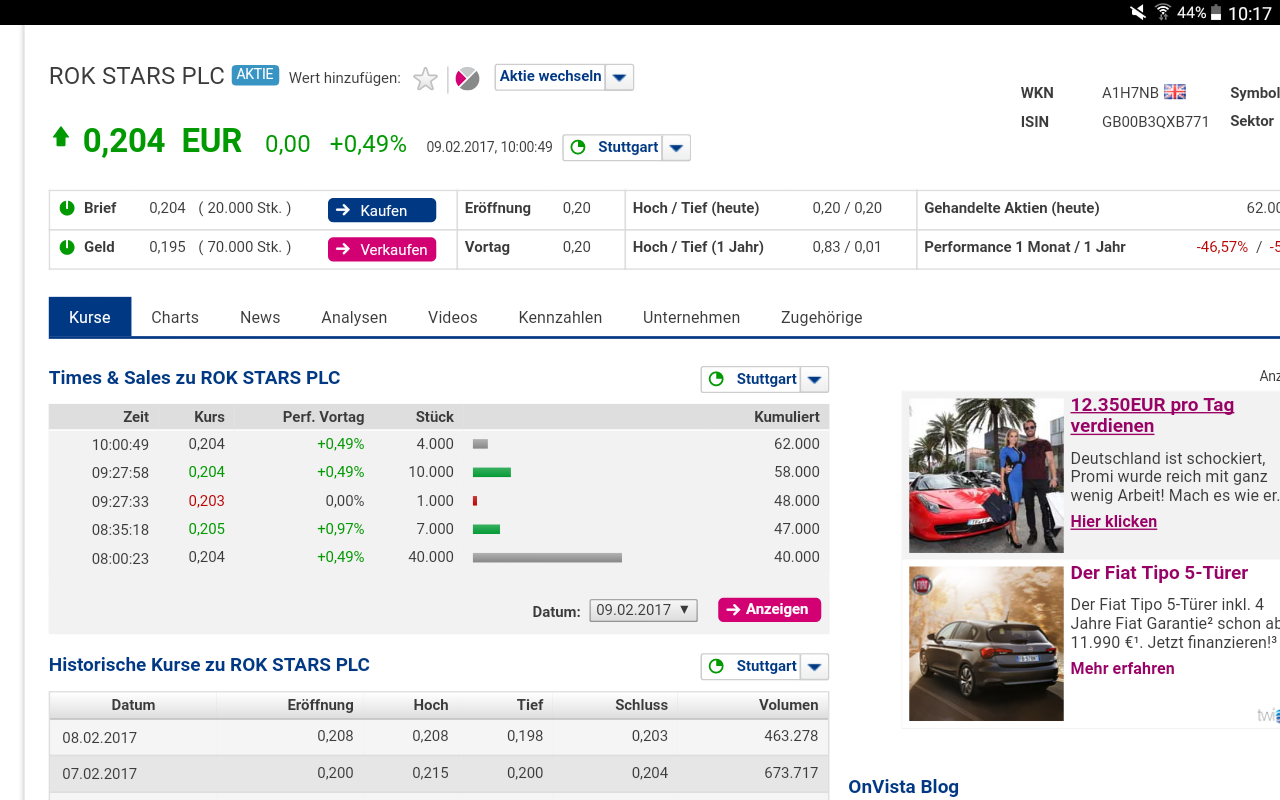This screenshot has width=1280, height=800.
Task: Click the 07.02.2017 date in historical prices
Action: 99,774
